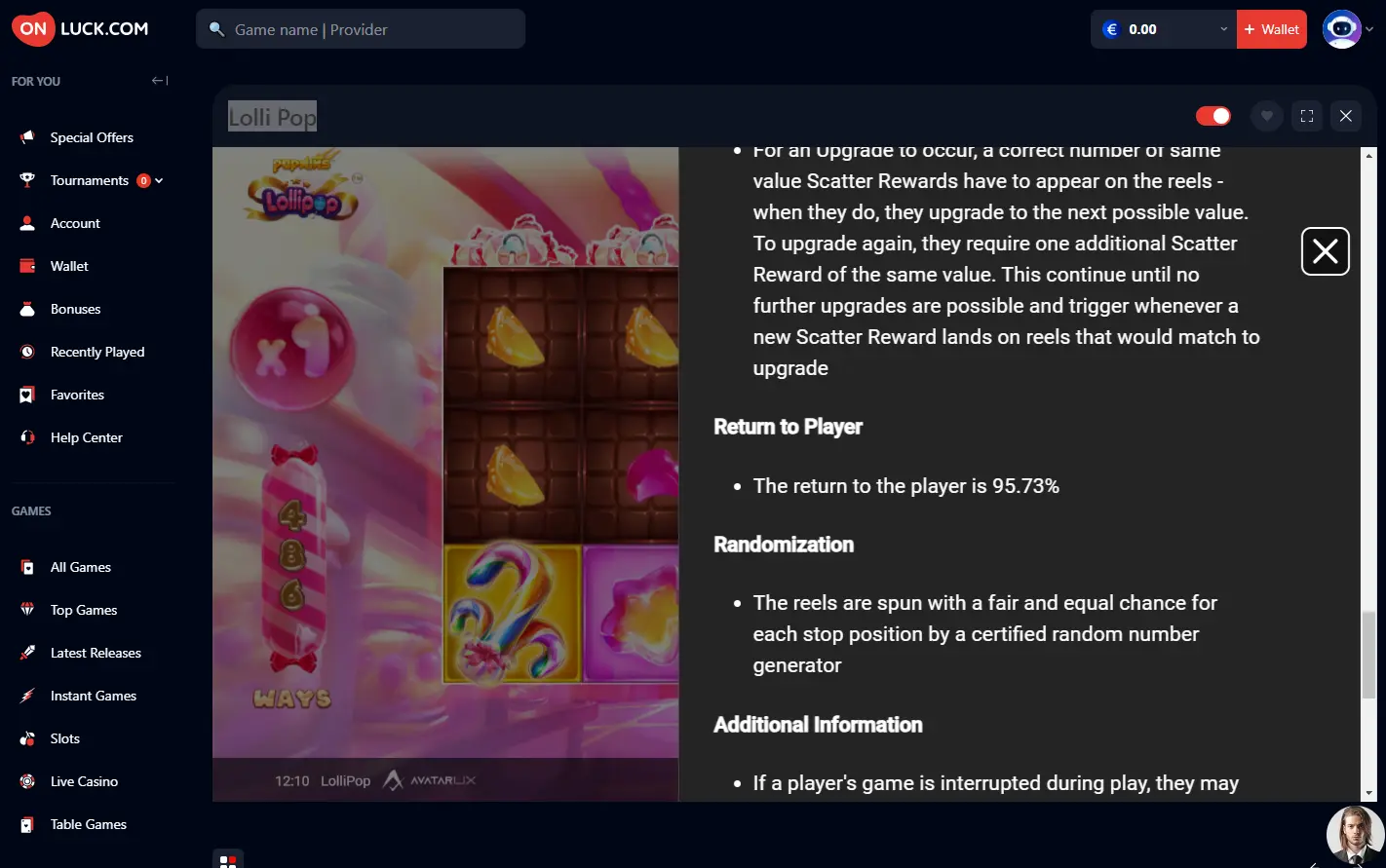The width and height of the screenshot is (1386, 868).
Task: Click the Special Offers megaphone icon
Action: pyautogui.click(x=27, y=137)
